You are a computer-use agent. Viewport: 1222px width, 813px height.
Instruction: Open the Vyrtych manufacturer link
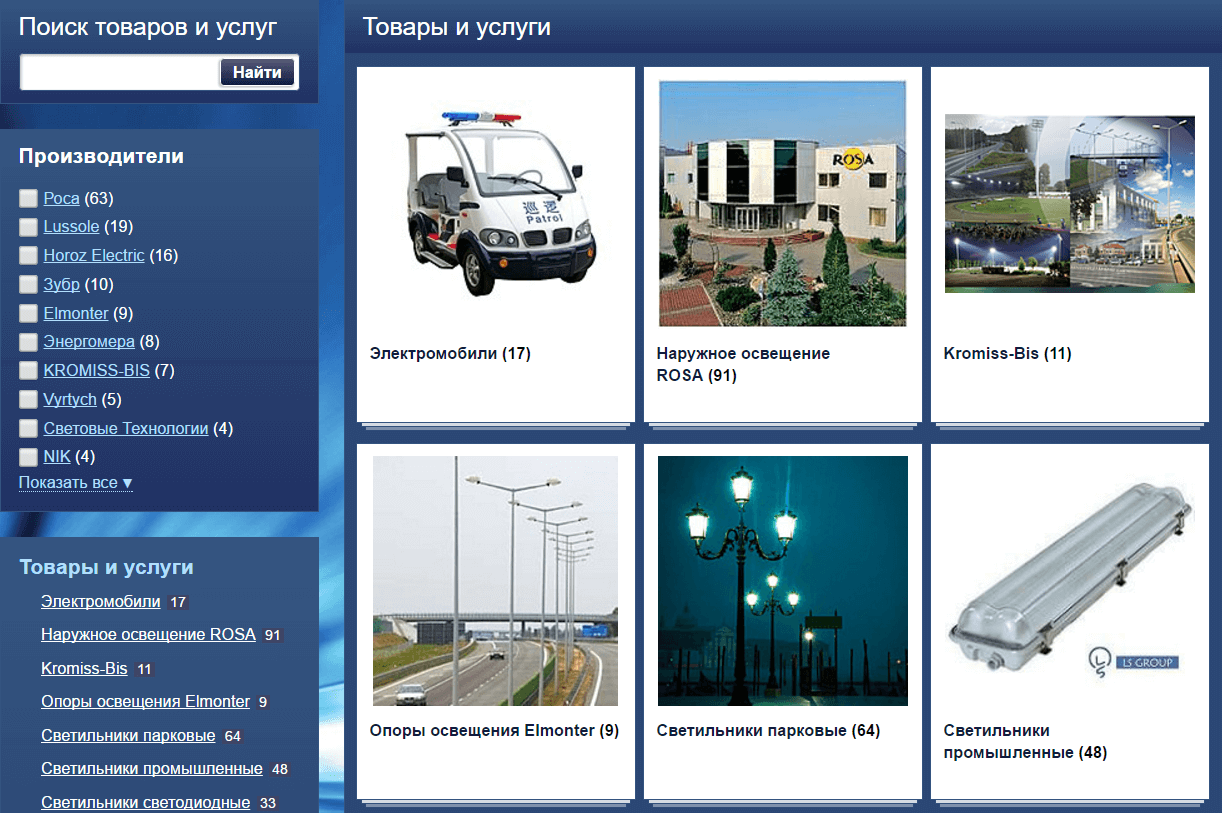click(70, 399)
